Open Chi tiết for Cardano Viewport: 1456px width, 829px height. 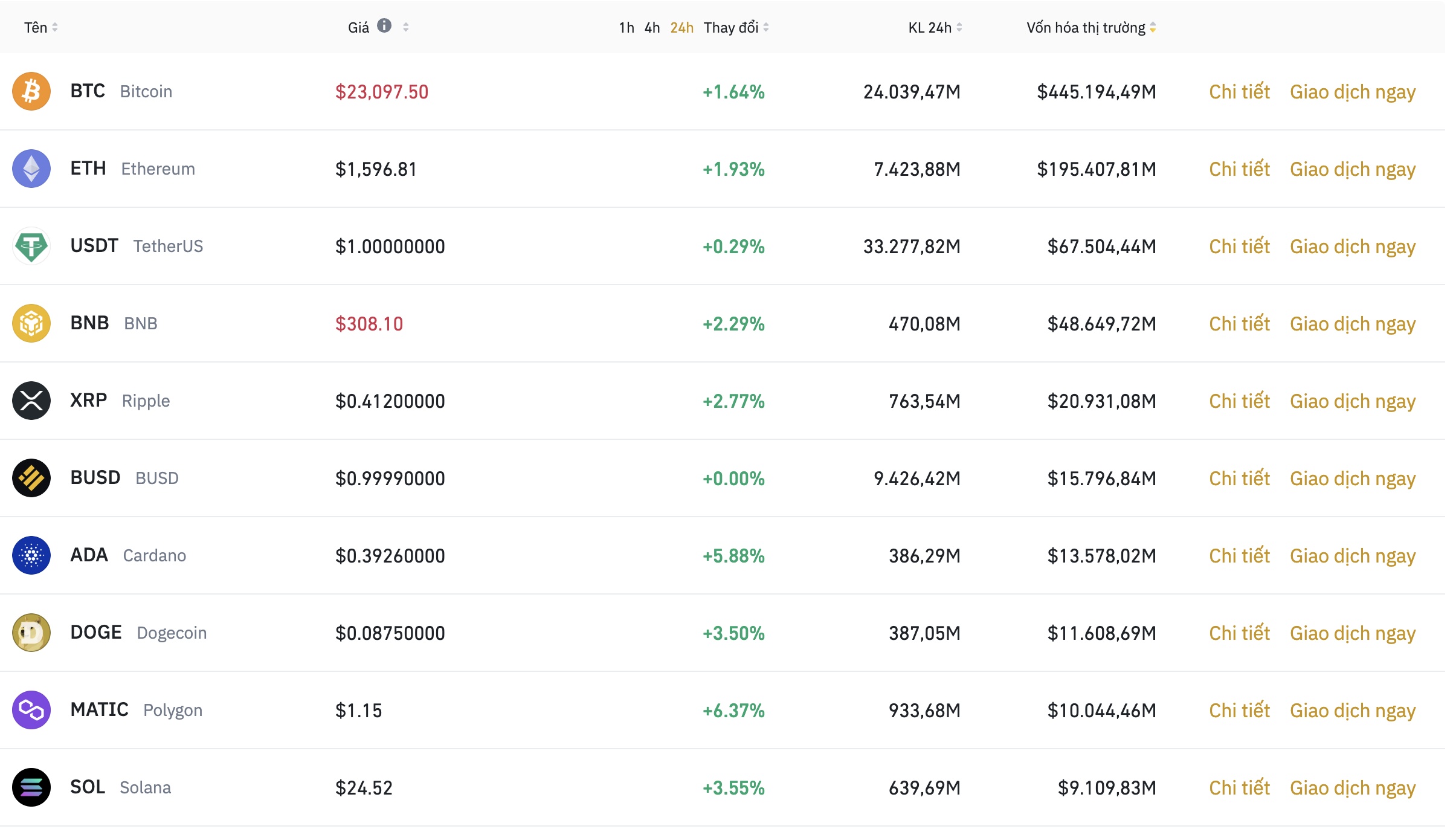1240,556
